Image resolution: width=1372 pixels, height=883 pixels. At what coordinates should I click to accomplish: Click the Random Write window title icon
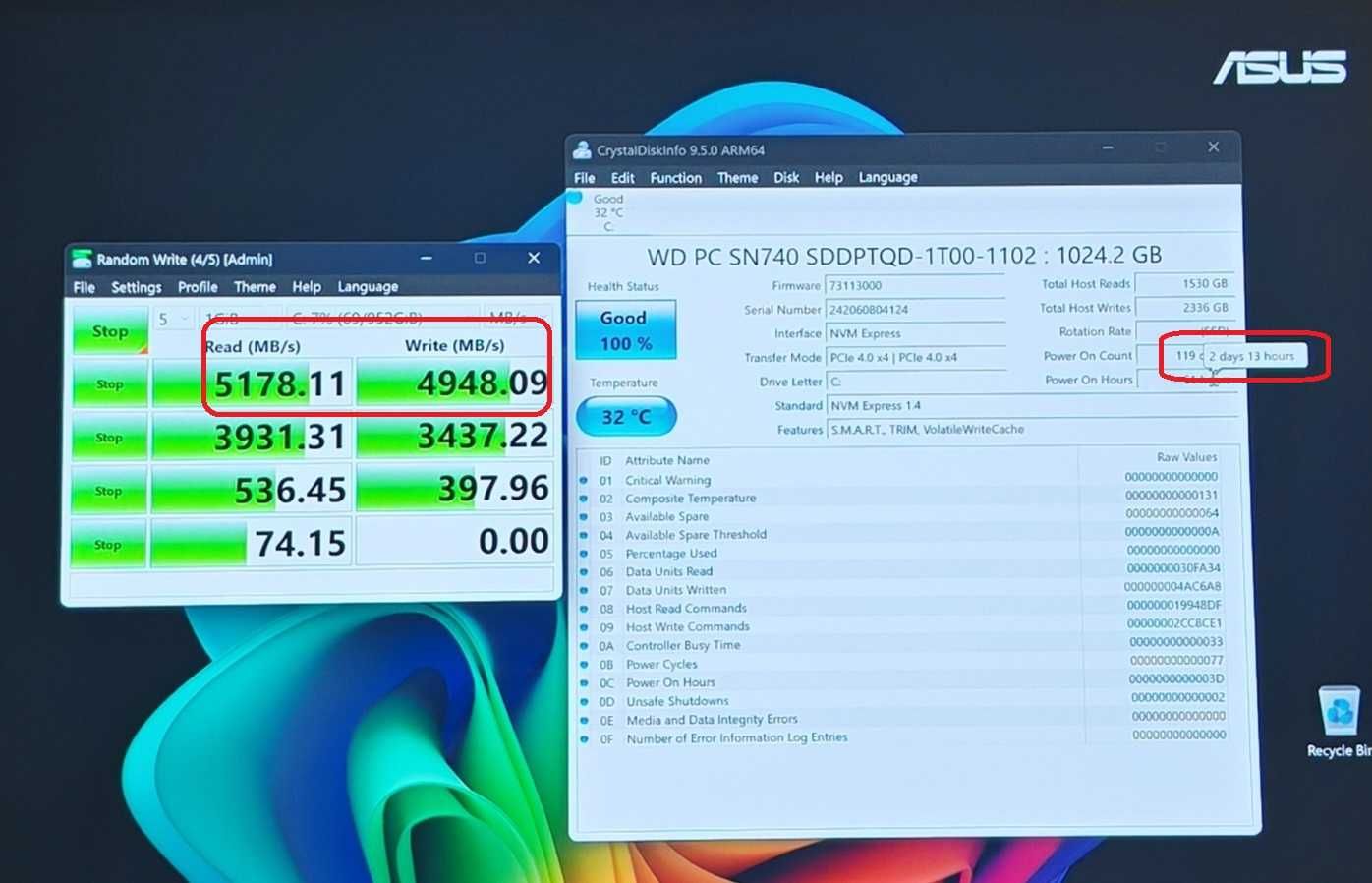click(x=83, y=260)
